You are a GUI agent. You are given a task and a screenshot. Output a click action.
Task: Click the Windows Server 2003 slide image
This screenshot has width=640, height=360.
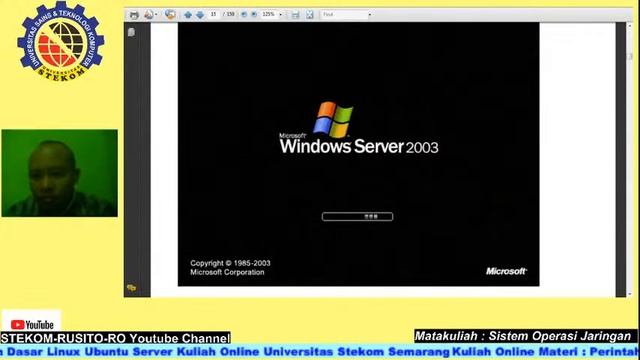(x=358, y=154)
